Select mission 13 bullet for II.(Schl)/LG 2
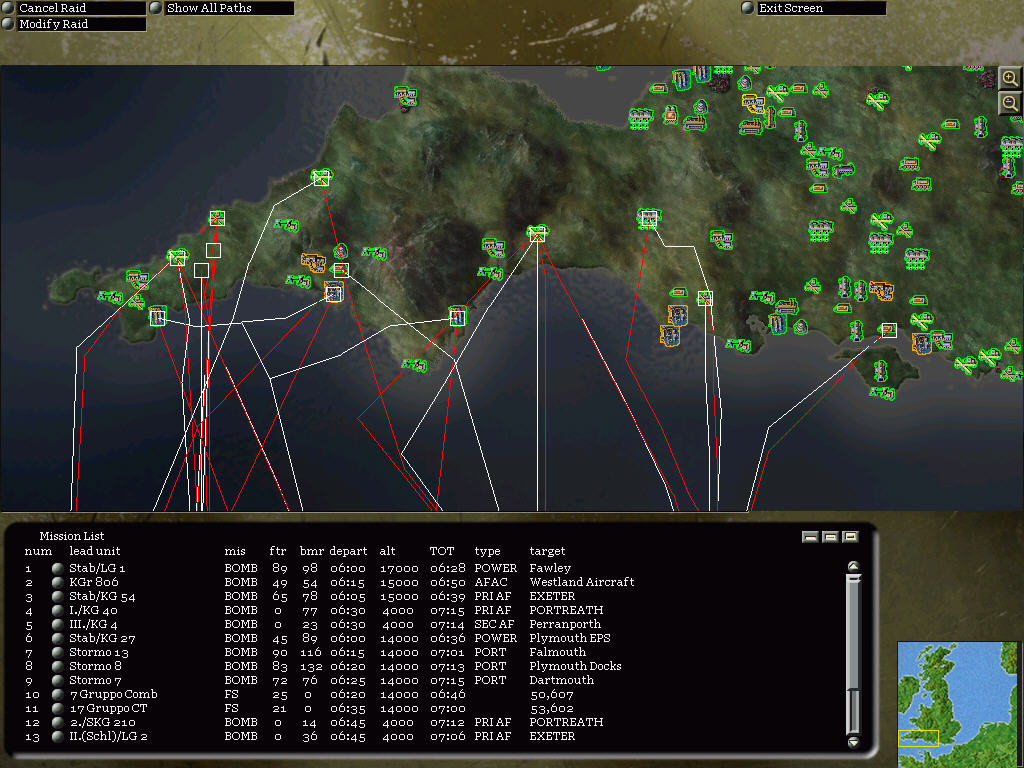Screen dimensions: 1024x768 [57, 736]
